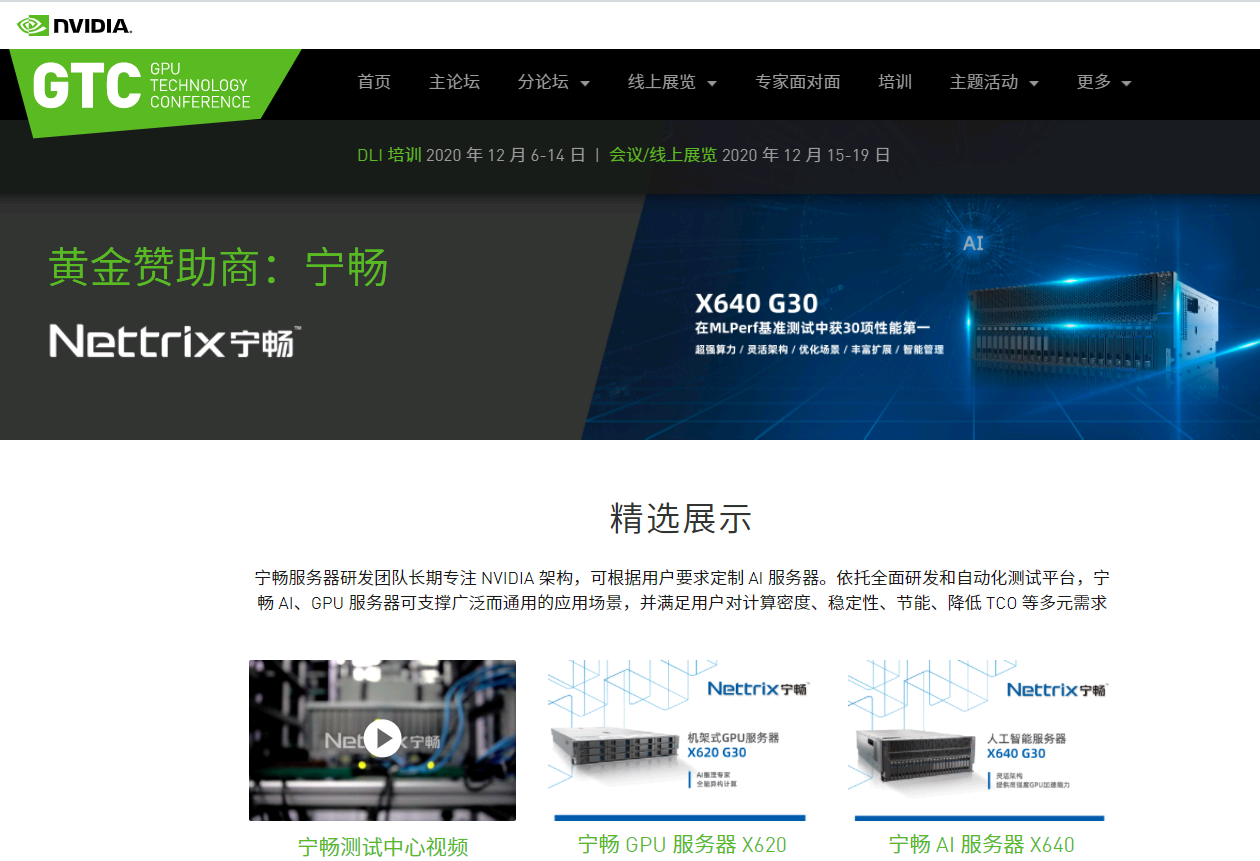The image size is (1260, 861).
Task: Click the paragraph starting 宁畅服务器研发团队
Action: [682, 591]
